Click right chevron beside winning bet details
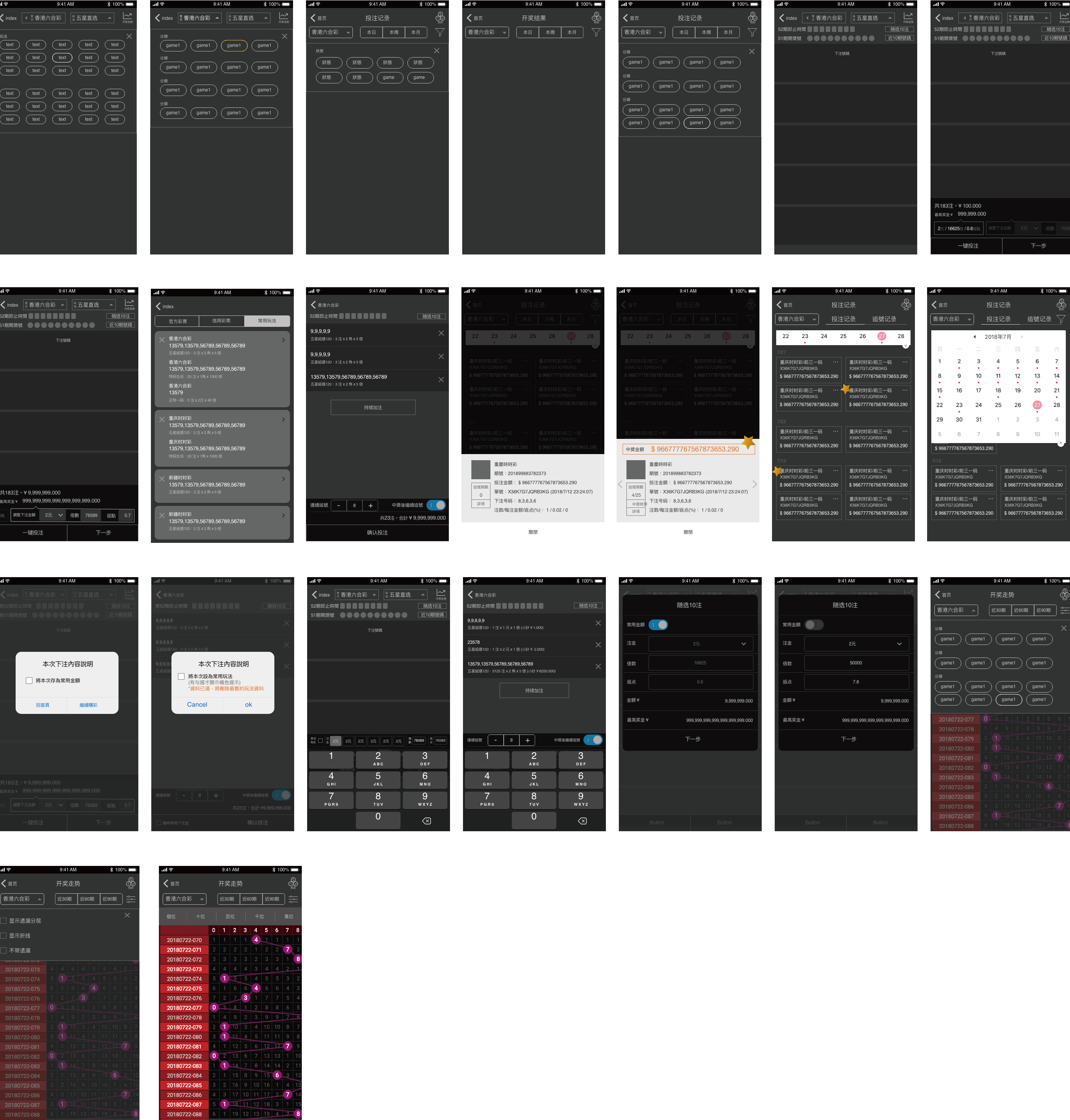 754,484
